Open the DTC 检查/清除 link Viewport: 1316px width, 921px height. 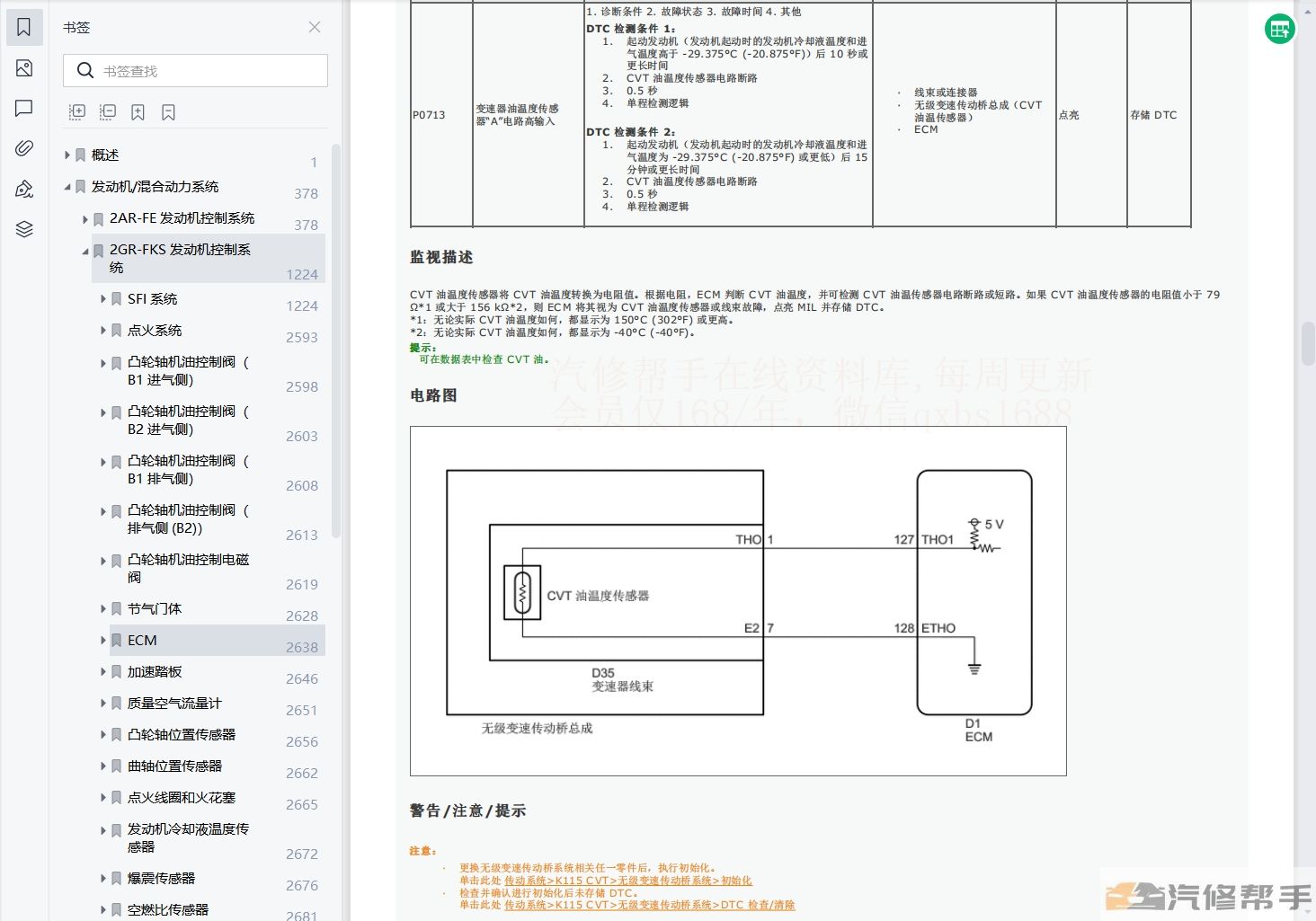[x=649, y=905]
